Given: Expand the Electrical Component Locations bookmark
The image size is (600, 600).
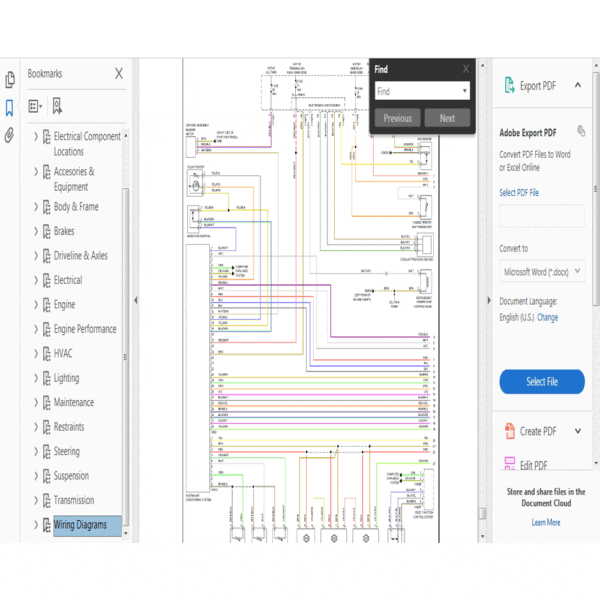Looking at the screenshot, I should coord(36,136).
